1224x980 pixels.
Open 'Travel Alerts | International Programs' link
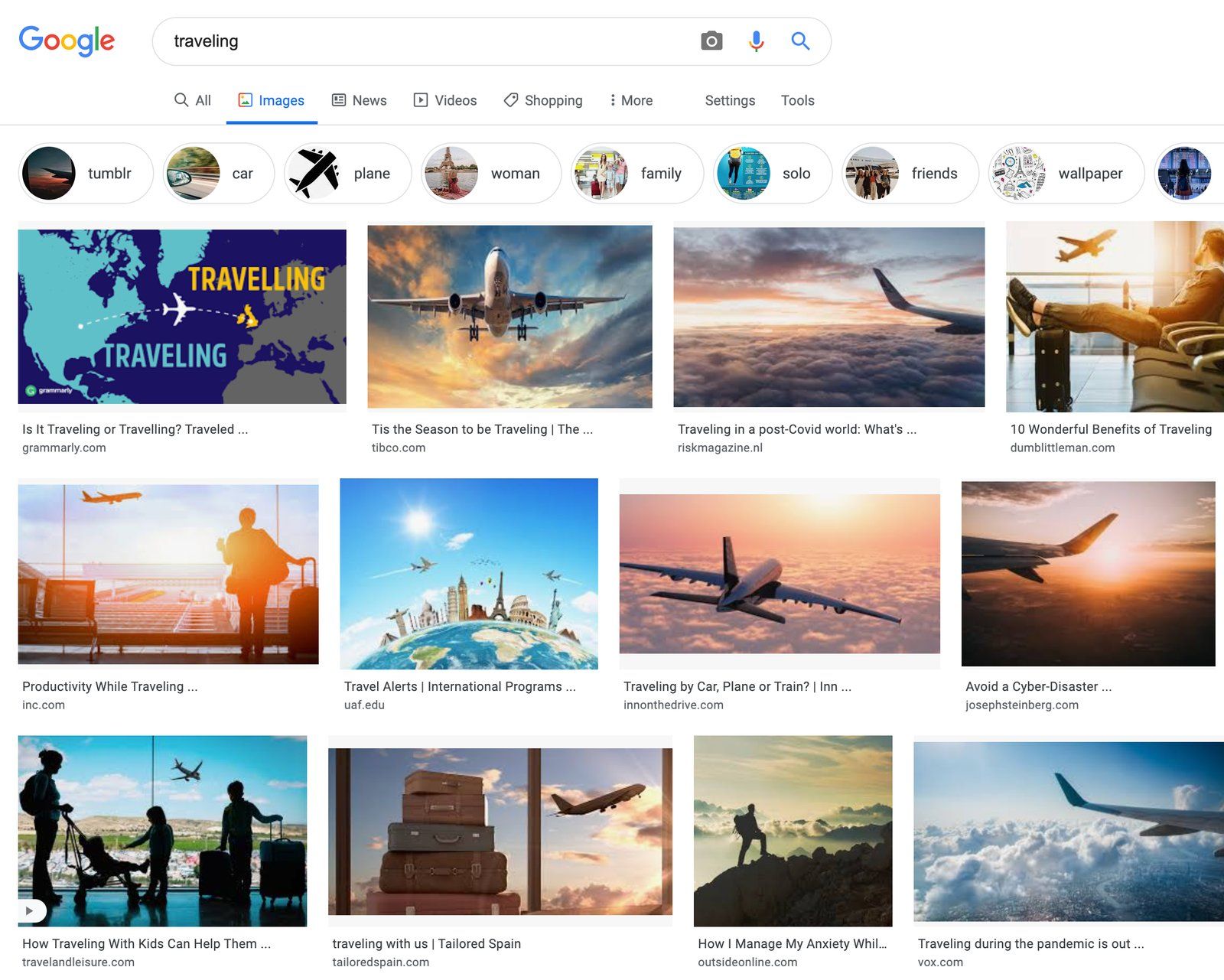(460, 686)
